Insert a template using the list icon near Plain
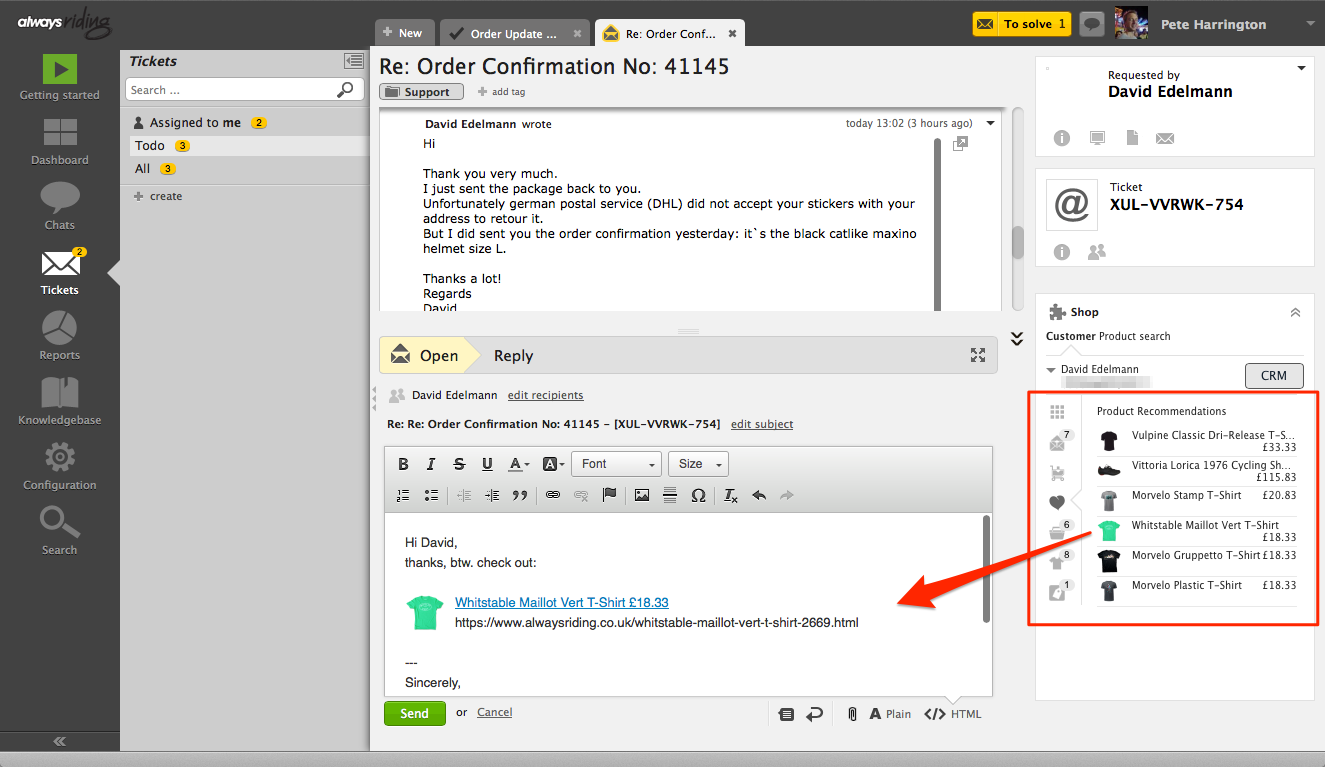Image resolution: width=1325 pixels, height=767 pixels. (x=786, y=714)
